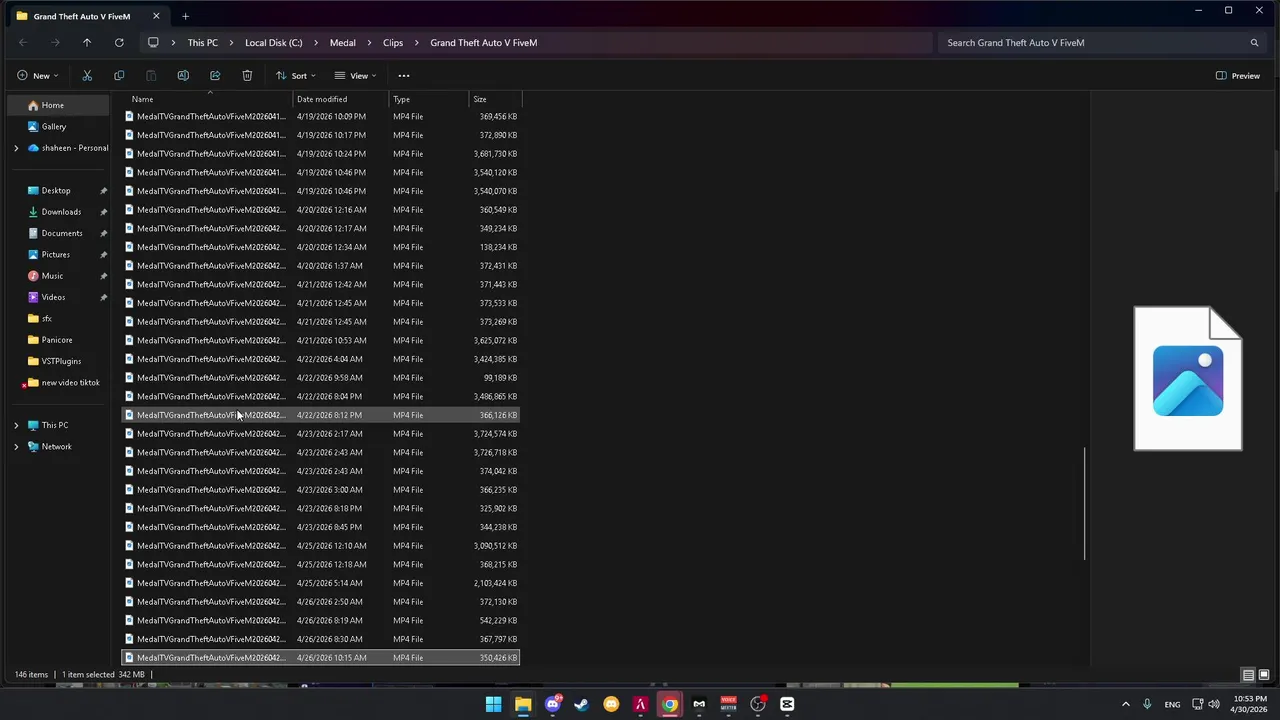Click the Delete trash icon in toolbar
This screenshot has width=1280, height=720.
(247, 75)
